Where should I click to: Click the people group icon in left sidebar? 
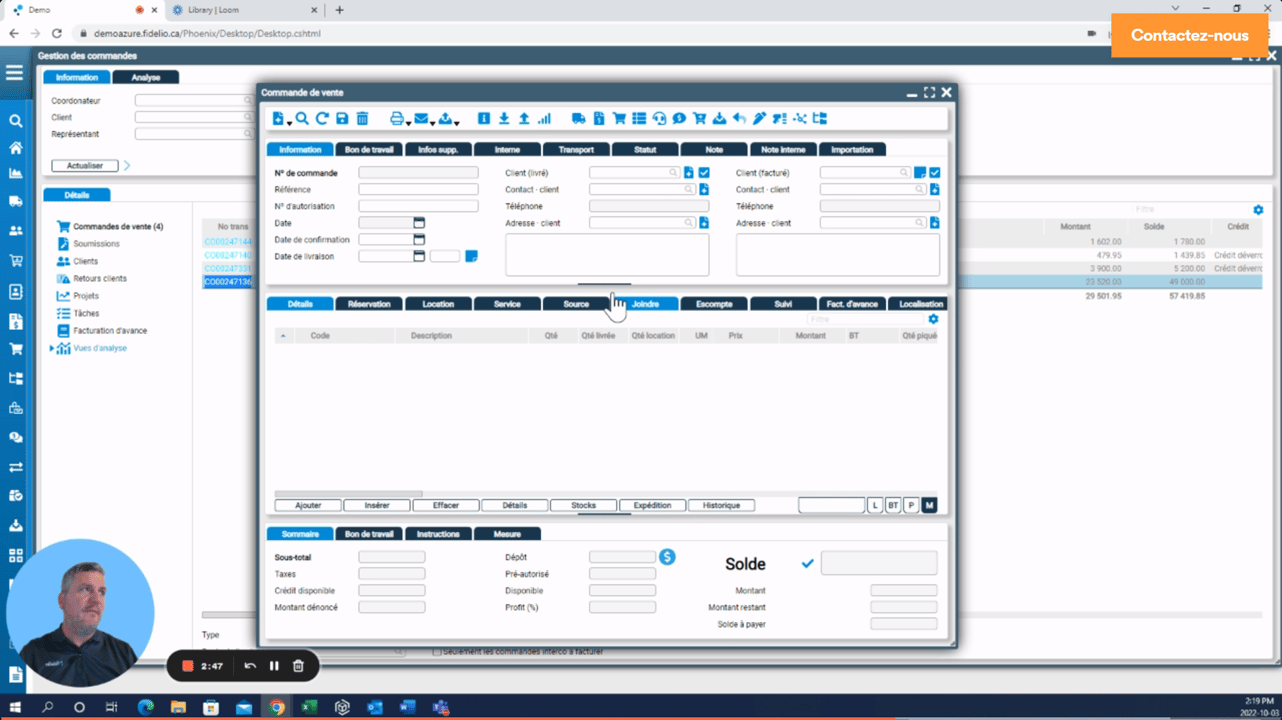coord(15,230)
